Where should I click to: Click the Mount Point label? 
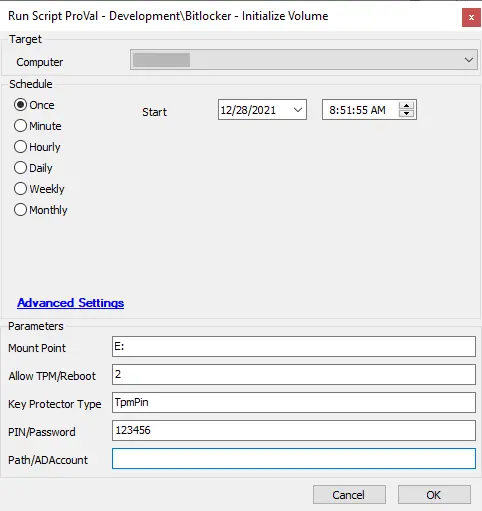click(x=37, y=348)
